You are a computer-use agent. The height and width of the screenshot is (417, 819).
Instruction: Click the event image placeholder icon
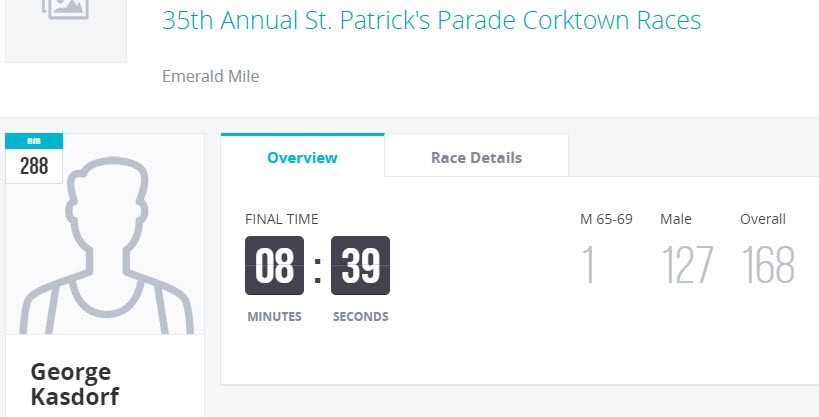click(65, 8)
